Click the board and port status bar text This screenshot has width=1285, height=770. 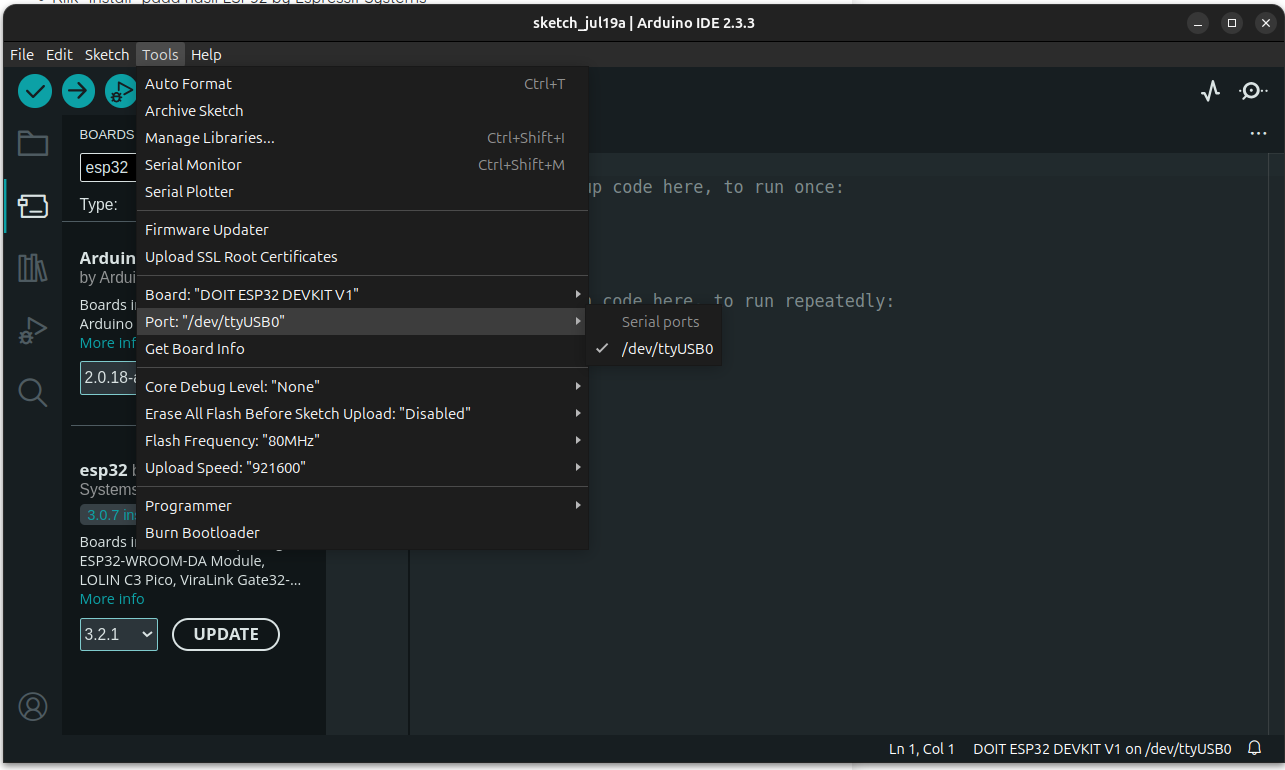(x=1102, y=748)
